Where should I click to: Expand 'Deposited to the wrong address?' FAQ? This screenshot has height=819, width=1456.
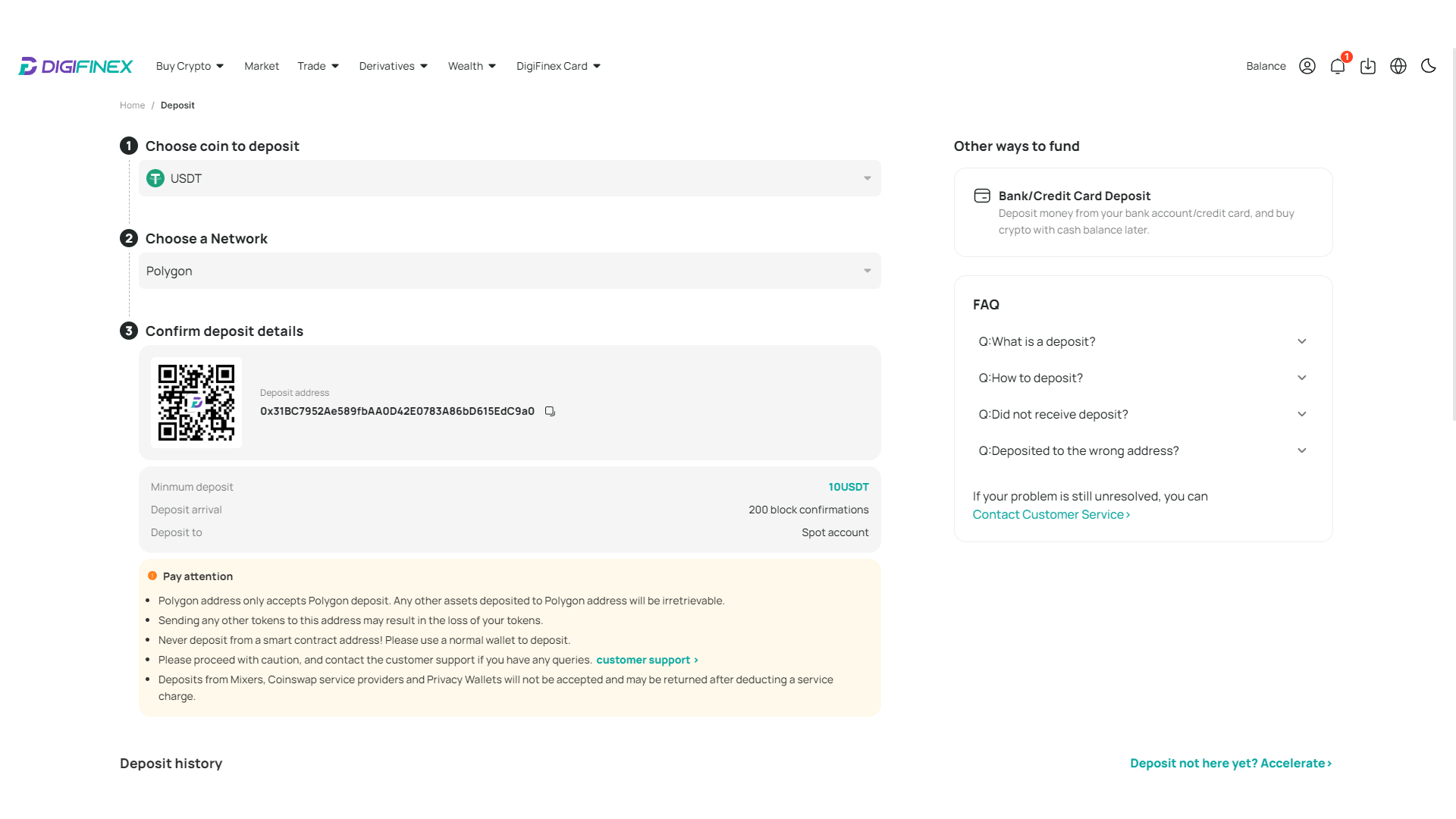click(x=1143, y=450)
